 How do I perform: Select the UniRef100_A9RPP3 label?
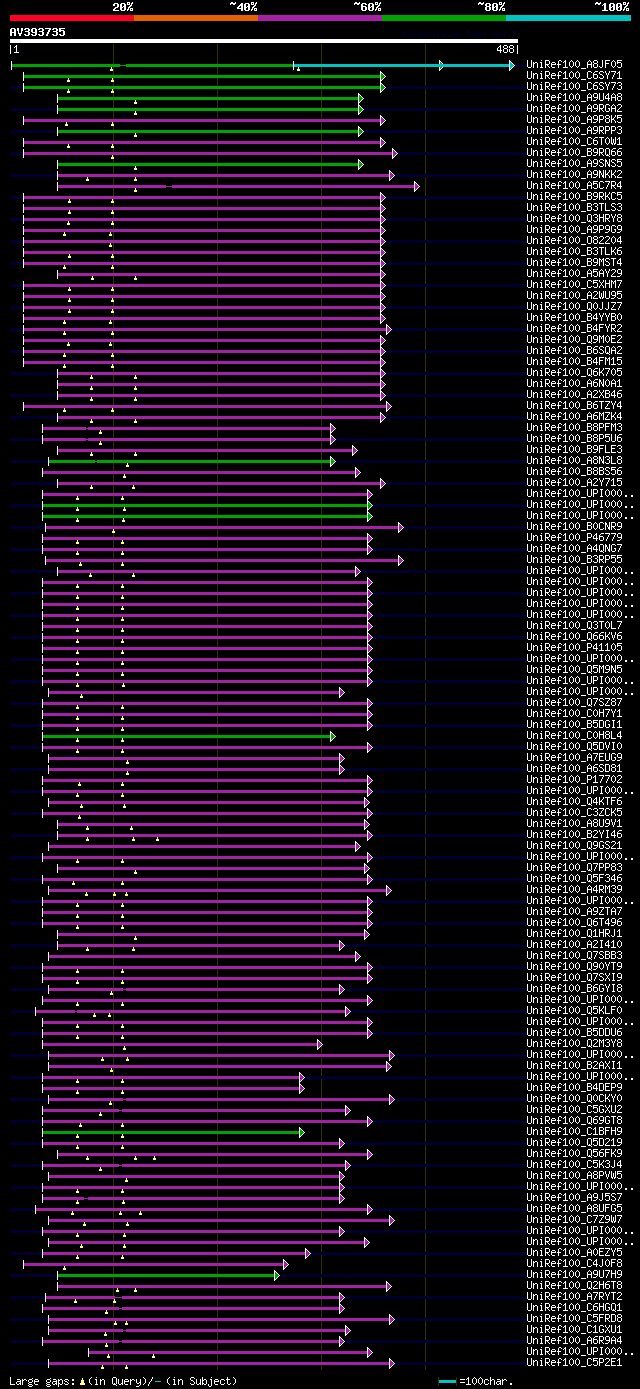(x=574, y=131)
